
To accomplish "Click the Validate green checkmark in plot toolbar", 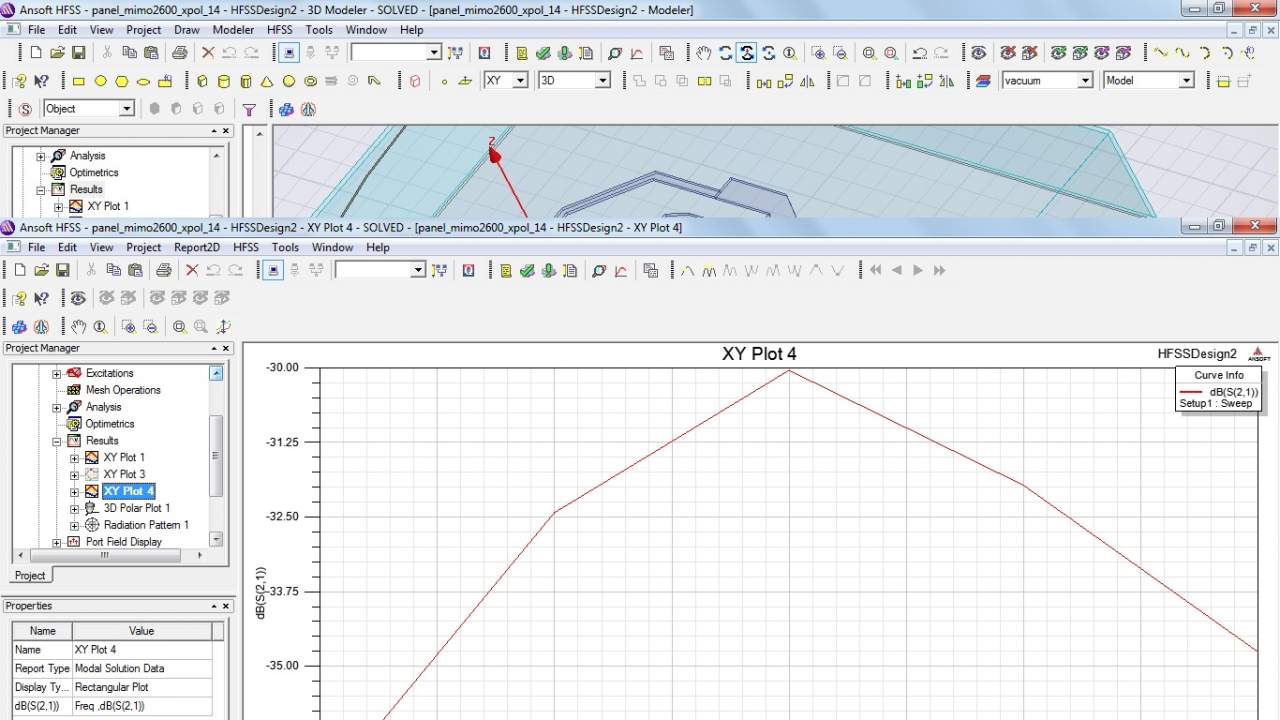I will tap(527, 270).
